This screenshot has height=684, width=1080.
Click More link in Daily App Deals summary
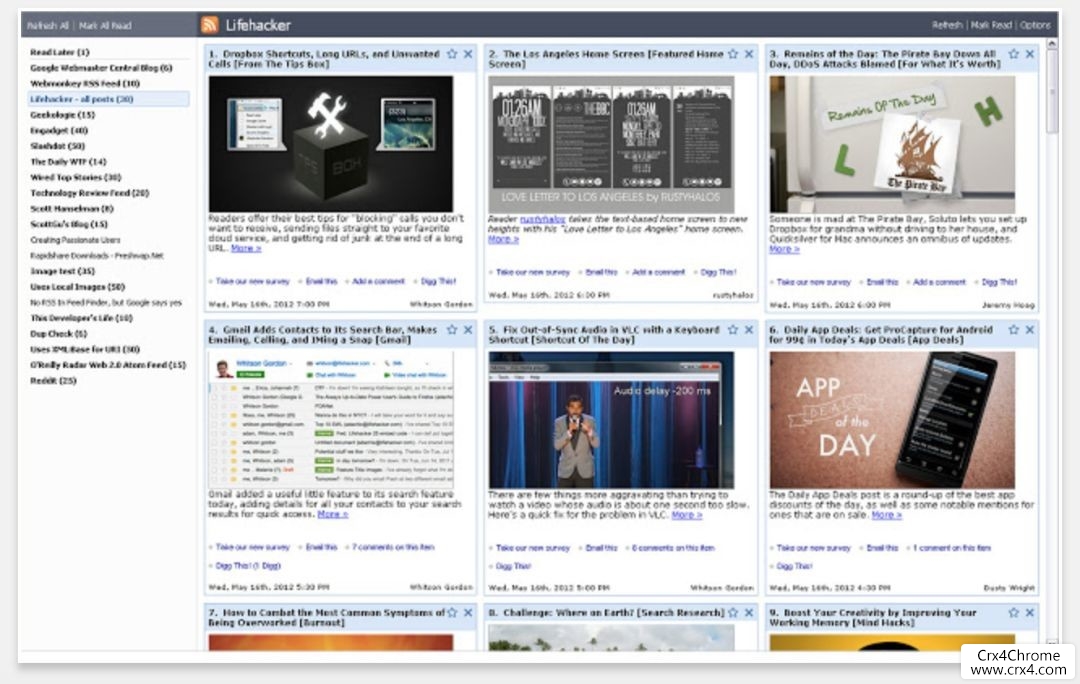pyautogui.click(x=886, y=515)
